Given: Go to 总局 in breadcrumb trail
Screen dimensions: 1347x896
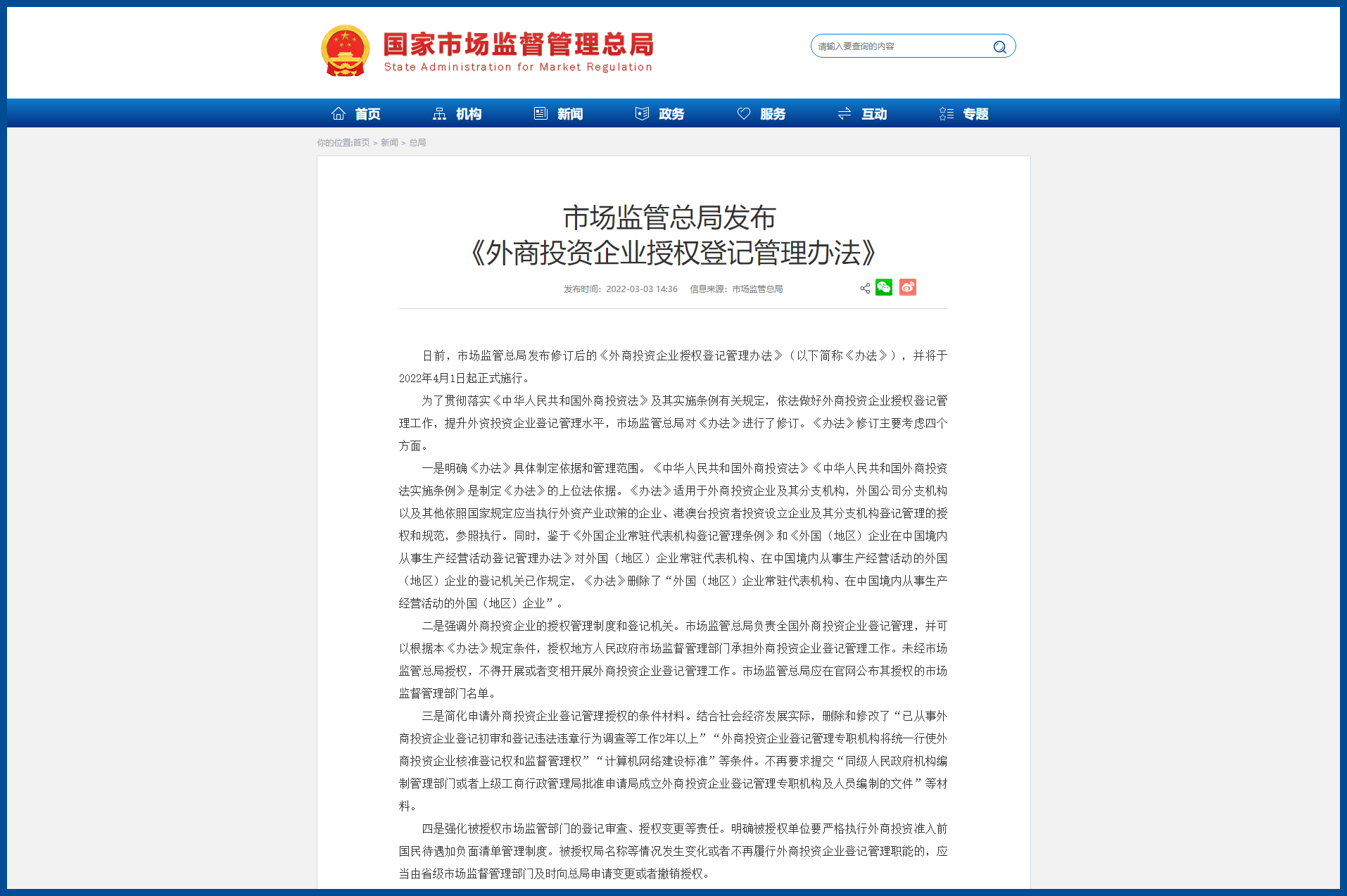Looking at the screenshot, I should tap(417, 143).
